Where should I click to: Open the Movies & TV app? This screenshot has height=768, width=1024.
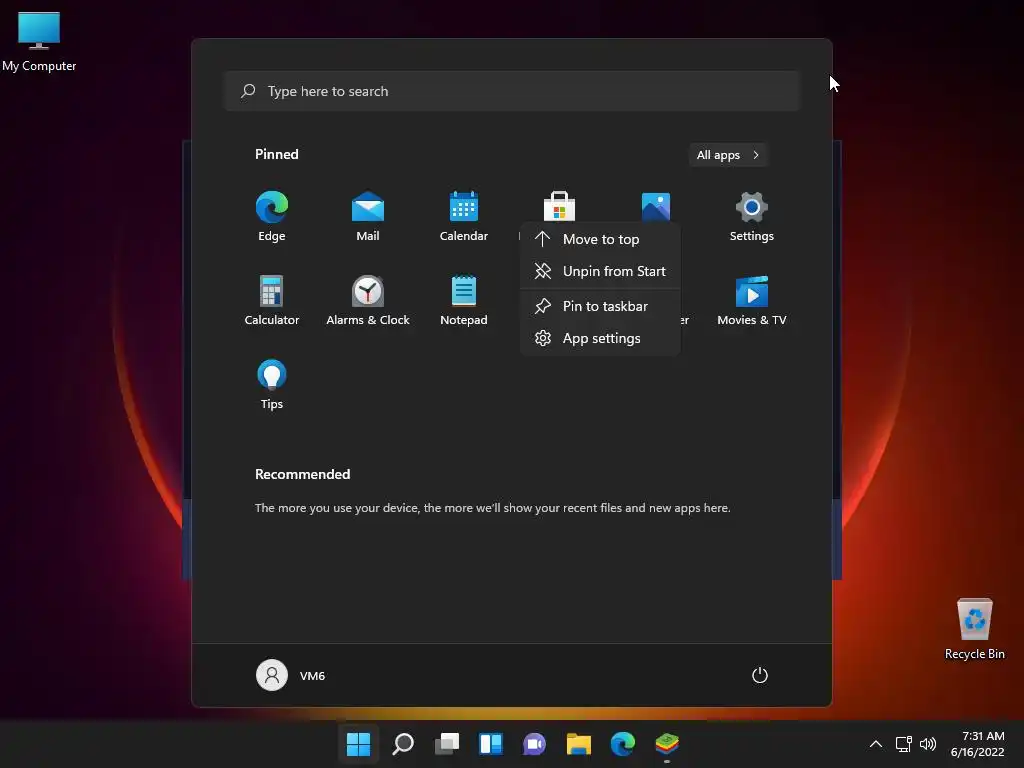pos(752,300)
